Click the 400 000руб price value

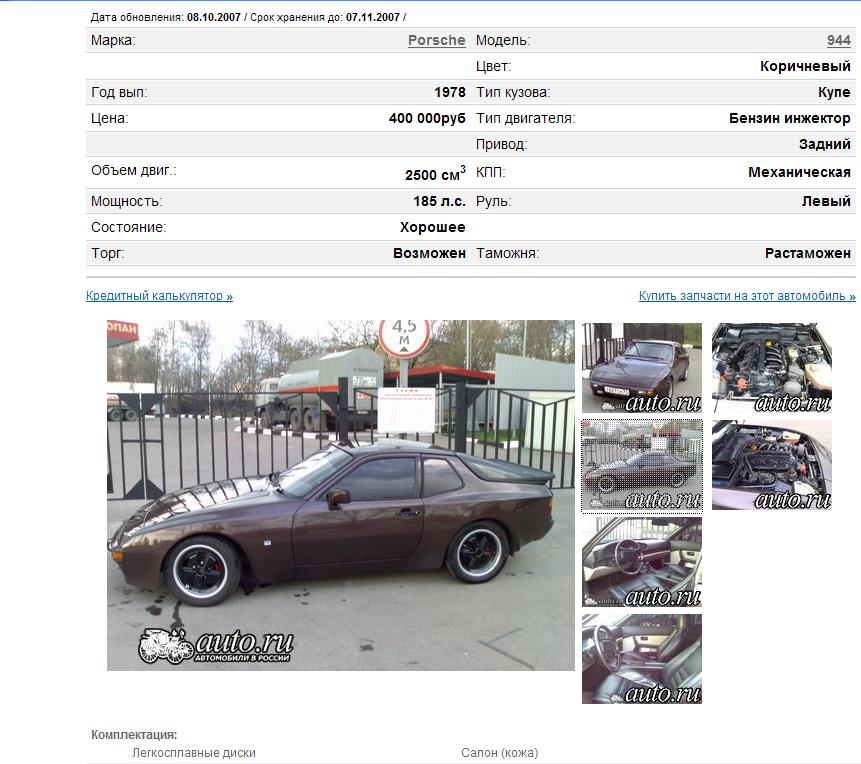(x=427, y=119)
